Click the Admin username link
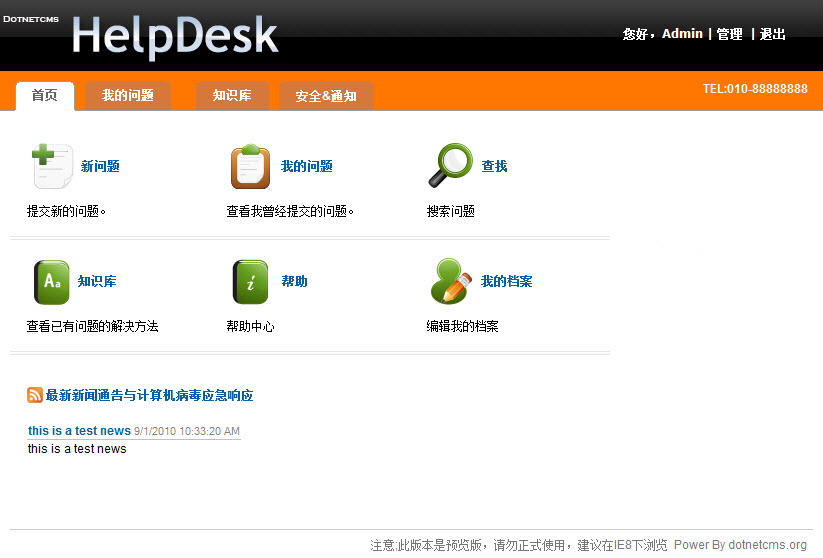This screenshot has height=558, width=823. coord(682,34)
